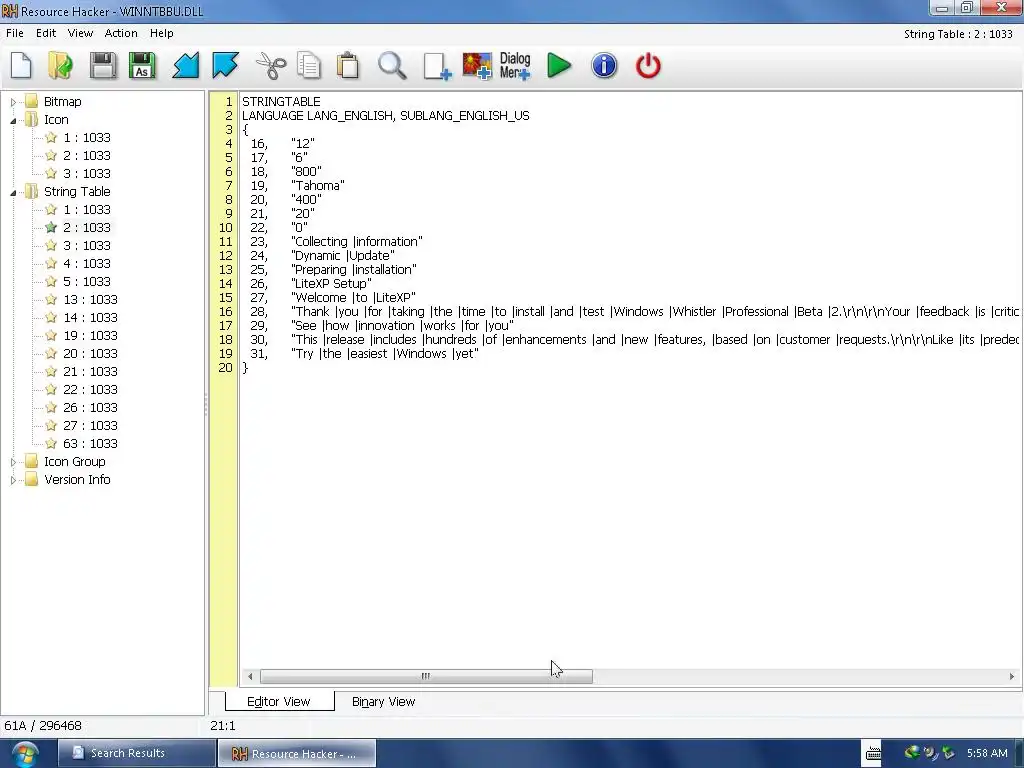Screen dimensions: 1024x768
Task: Click the editor scrollbar right arrow
Action: 1012,677
